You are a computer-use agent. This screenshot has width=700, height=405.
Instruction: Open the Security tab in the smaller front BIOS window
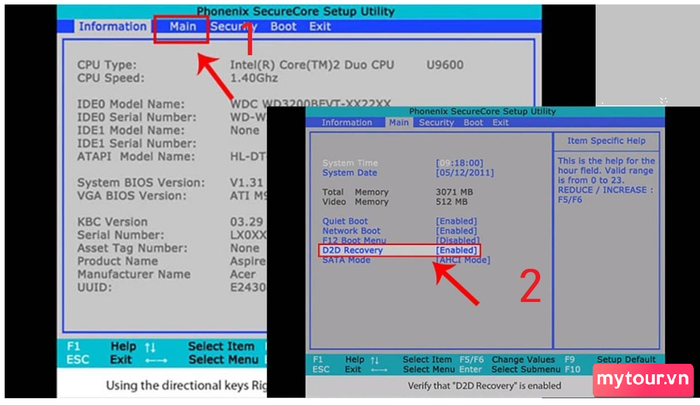(x=436, y=122)
